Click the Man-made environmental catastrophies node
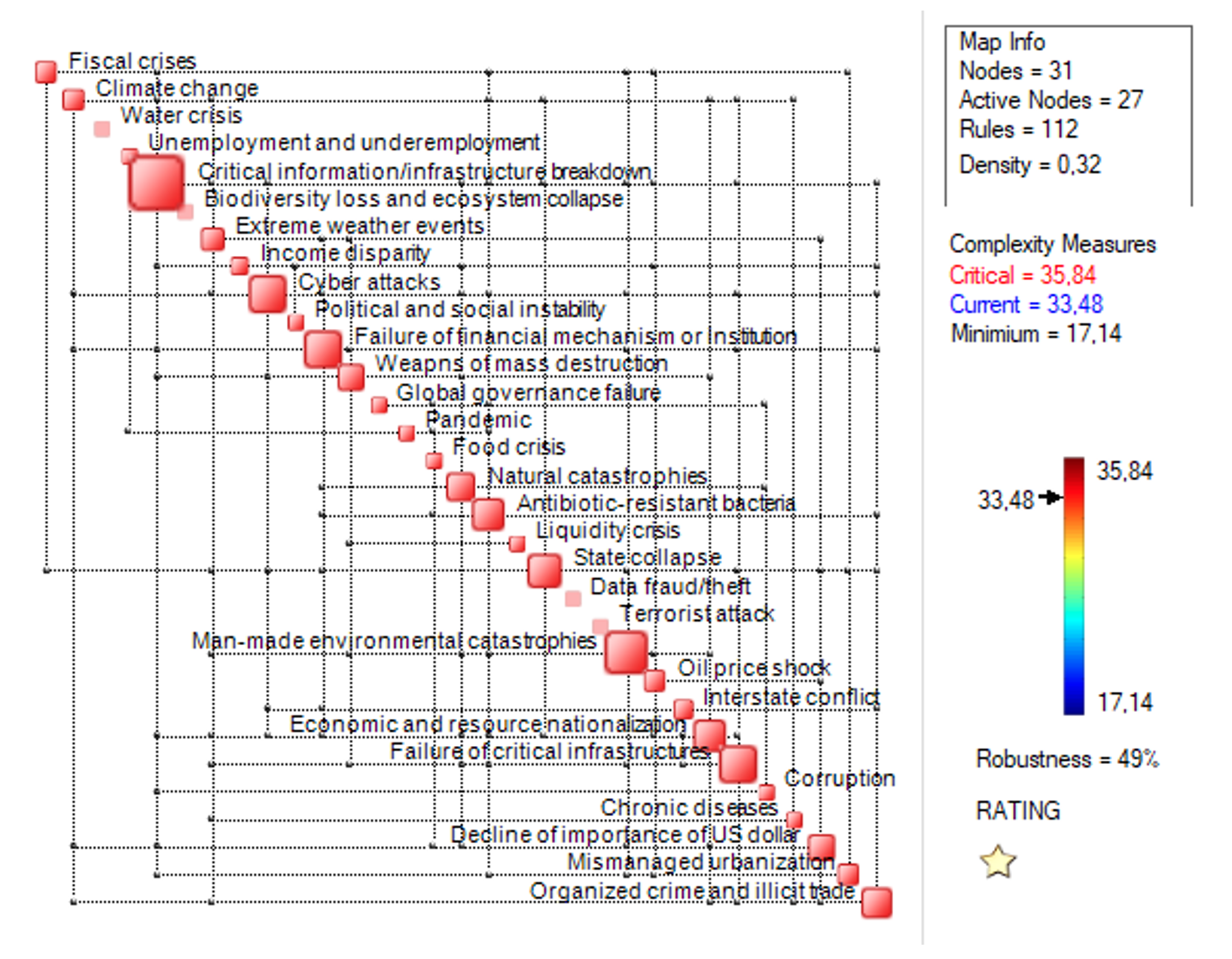Screen dimensions: 1232x959 pyautogui.click(x=626, y=653)
